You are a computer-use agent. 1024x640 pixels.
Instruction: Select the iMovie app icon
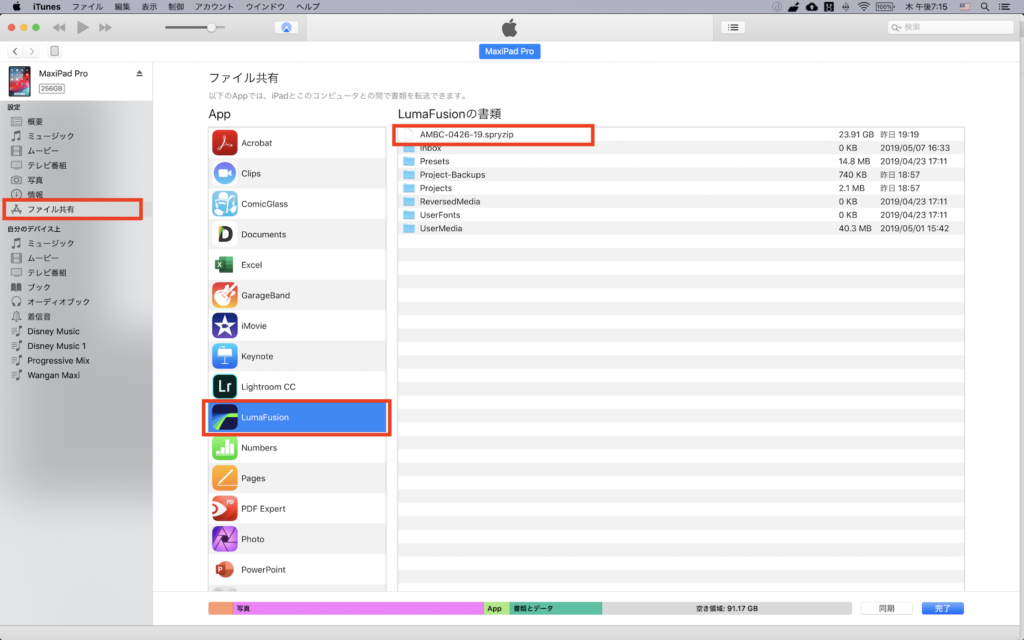pos(224,326)
